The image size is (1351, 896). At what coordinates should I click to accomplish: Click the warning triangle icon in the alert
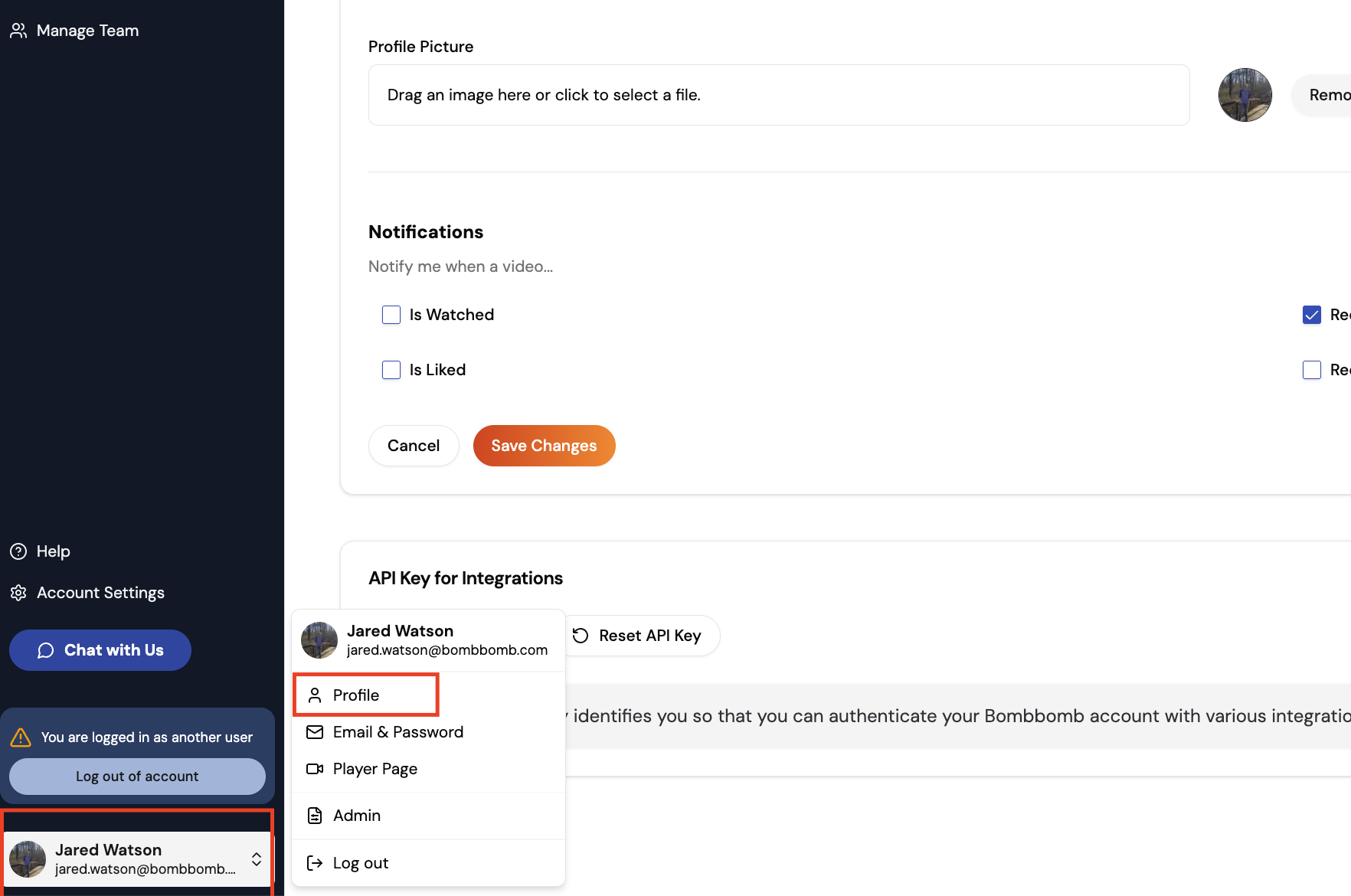tap(21, 736)
